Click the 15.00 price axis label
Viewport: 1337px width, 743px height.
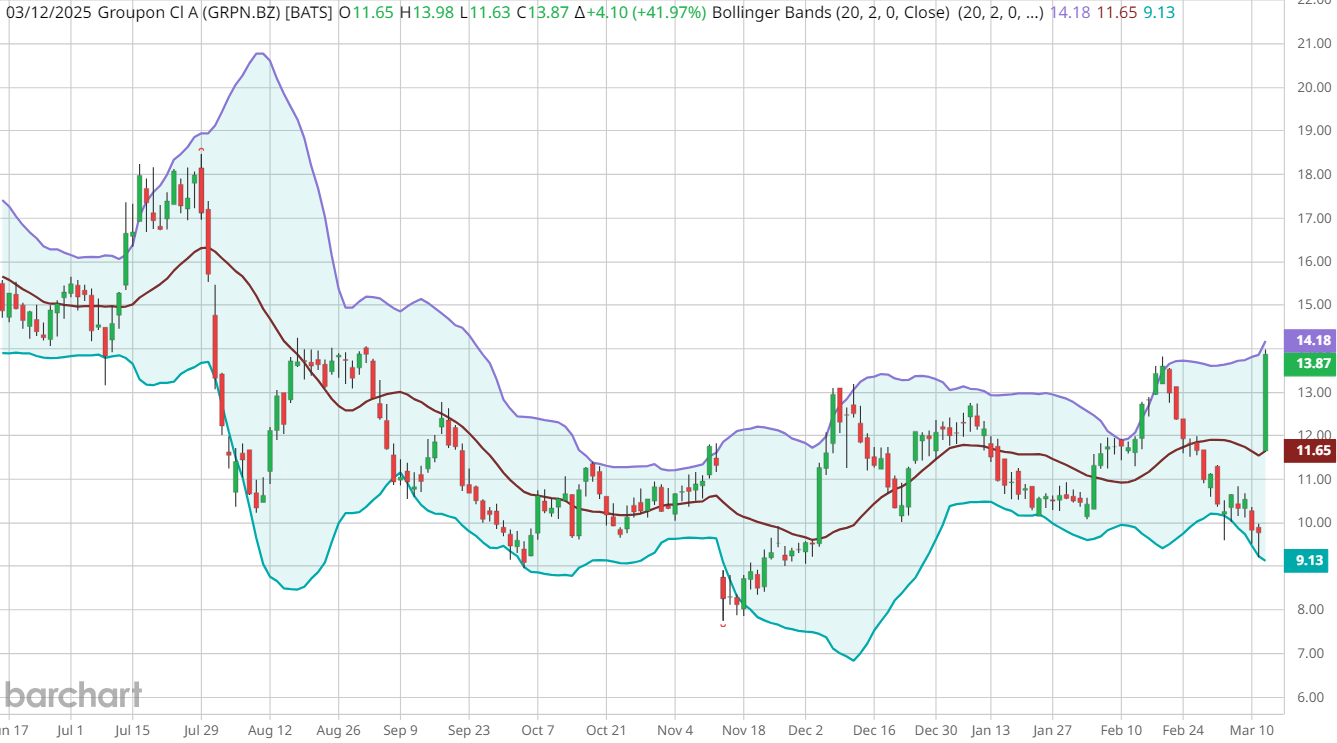(1314, 305)
